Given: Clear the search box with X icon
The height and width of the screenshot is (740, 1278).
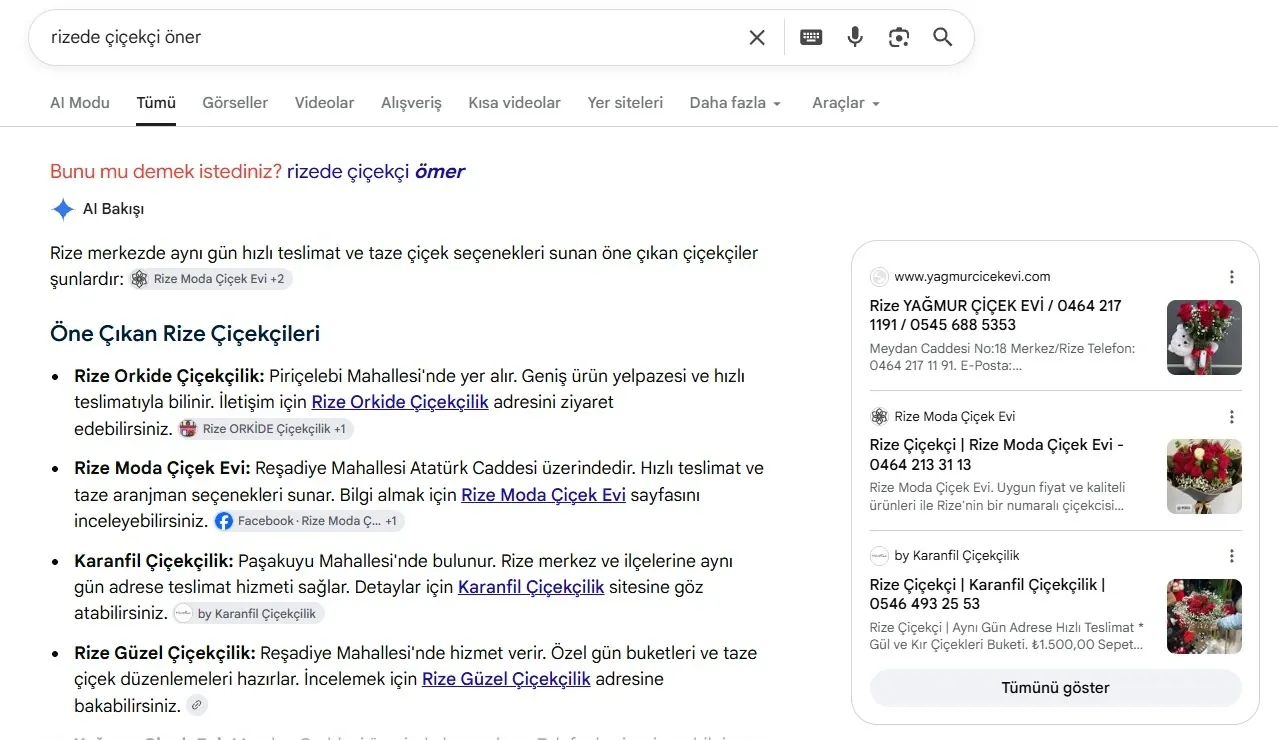Looking at the screenshot, I should (757, 37).
